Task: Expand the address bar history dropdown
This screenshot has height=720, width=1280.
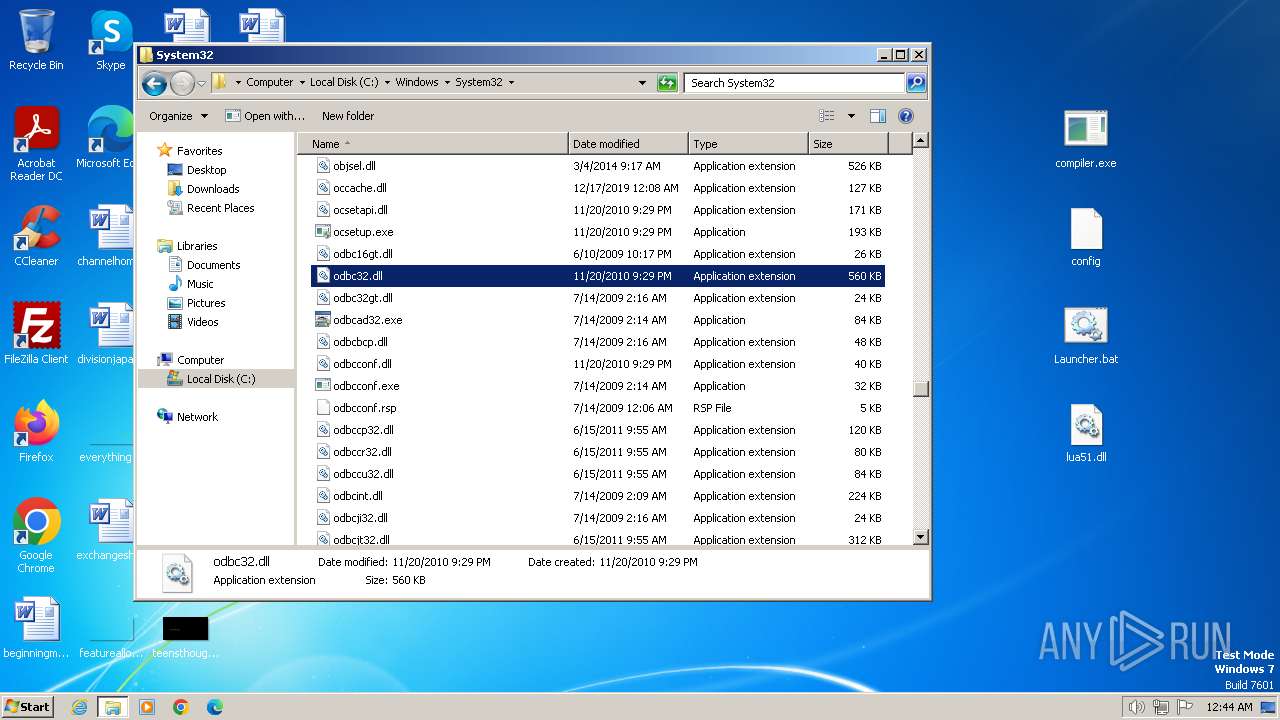Action: pyautogui.click(x=642, y=83)
